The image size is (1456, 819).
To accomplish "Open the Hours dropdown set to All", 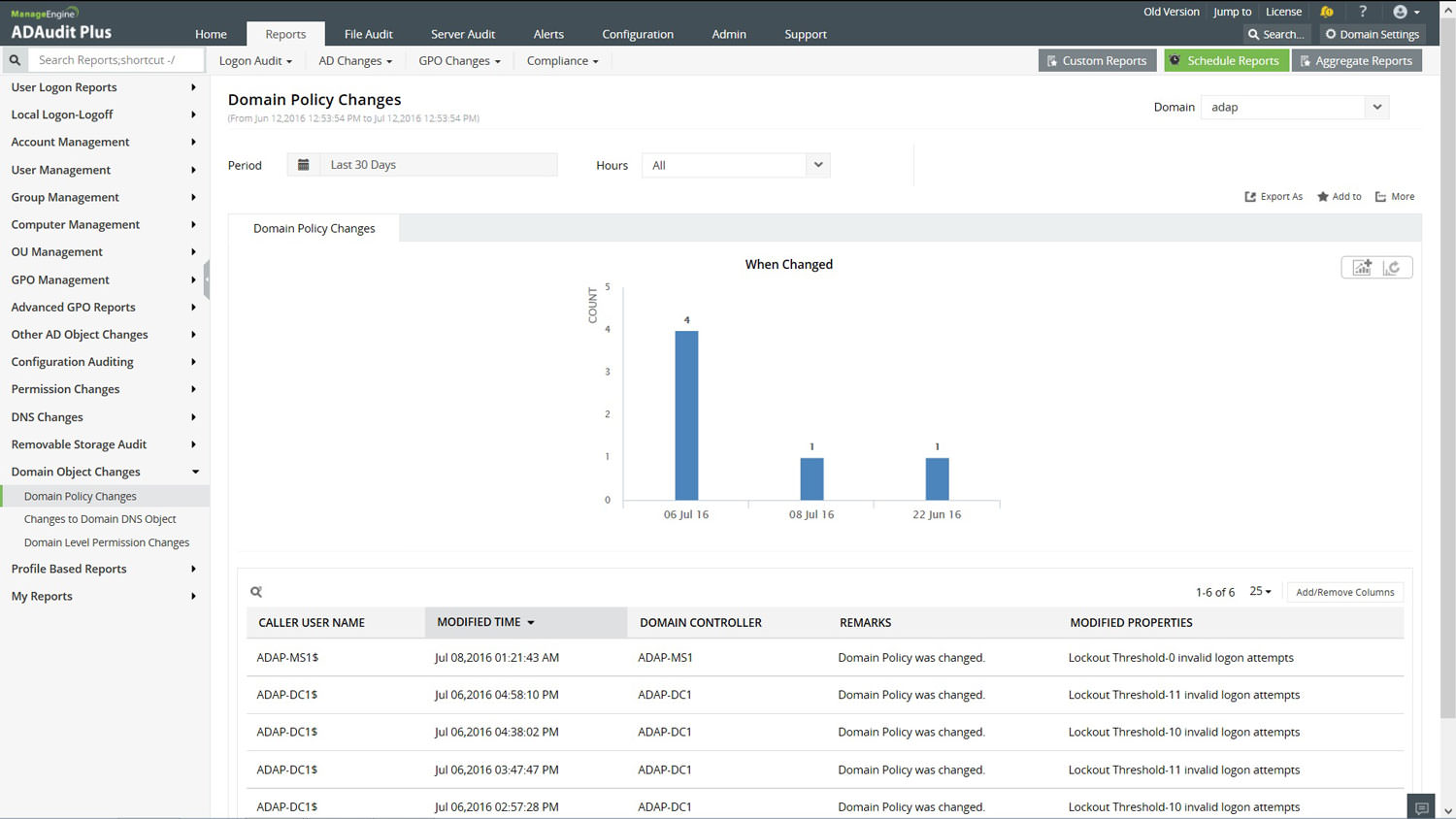I will (735, 165).
